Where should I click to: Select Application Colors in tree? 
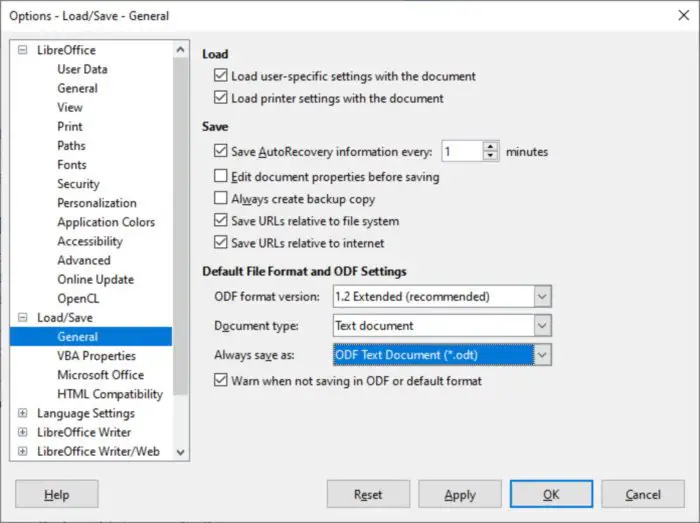coord(106,222)
